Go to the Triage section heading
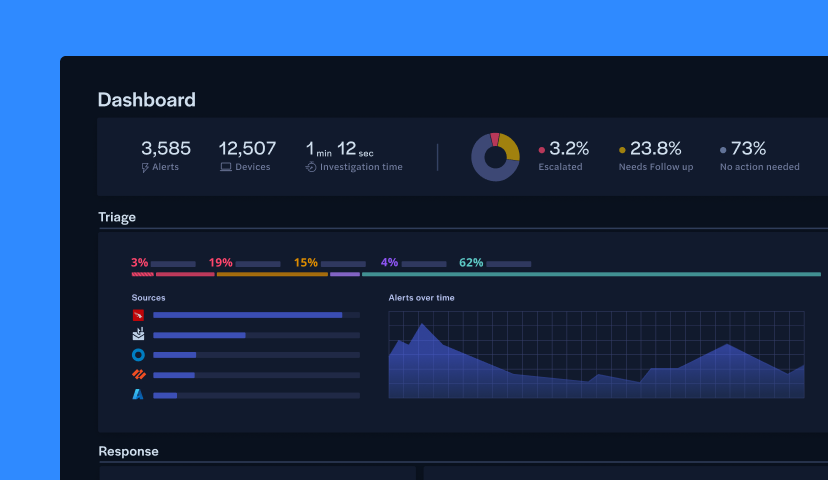 pyautogui.click(x=117, y=217)
